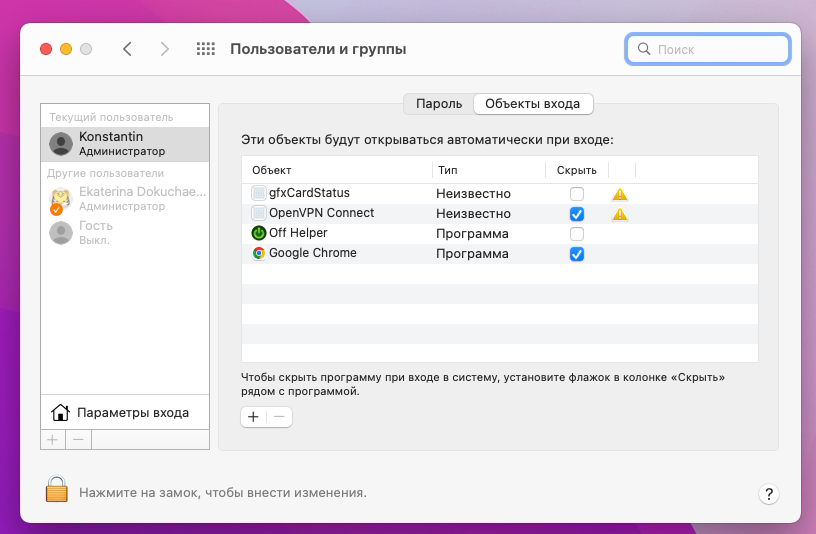Go back with the left arrow
The height and width of the screenshot is (534, 816).
click(127, 49)
